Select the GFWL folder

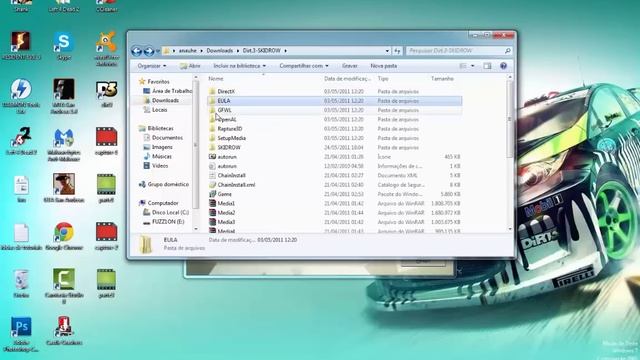point(224,110)
